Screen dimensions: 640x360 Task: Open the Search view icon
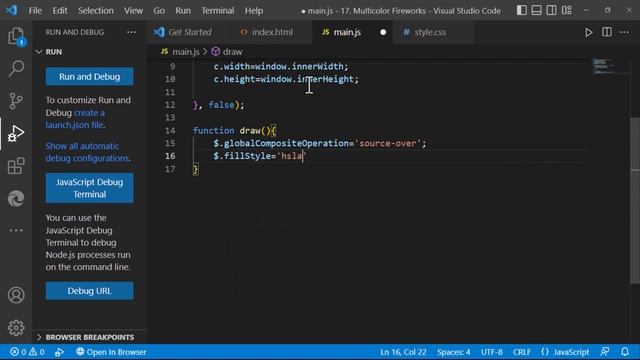point(16,68)
